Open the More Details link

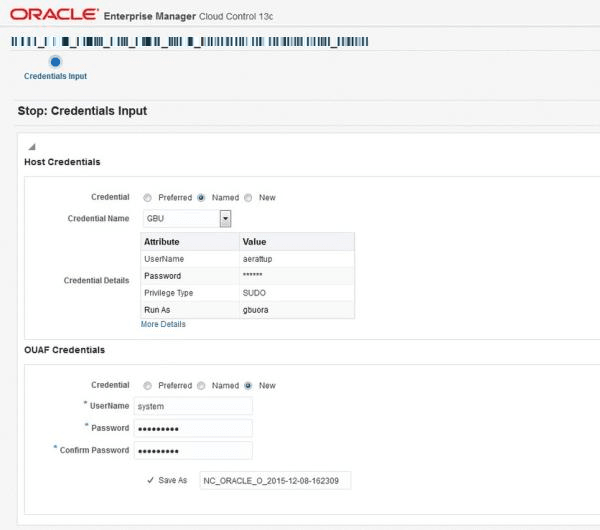click(x=163, y=324)
